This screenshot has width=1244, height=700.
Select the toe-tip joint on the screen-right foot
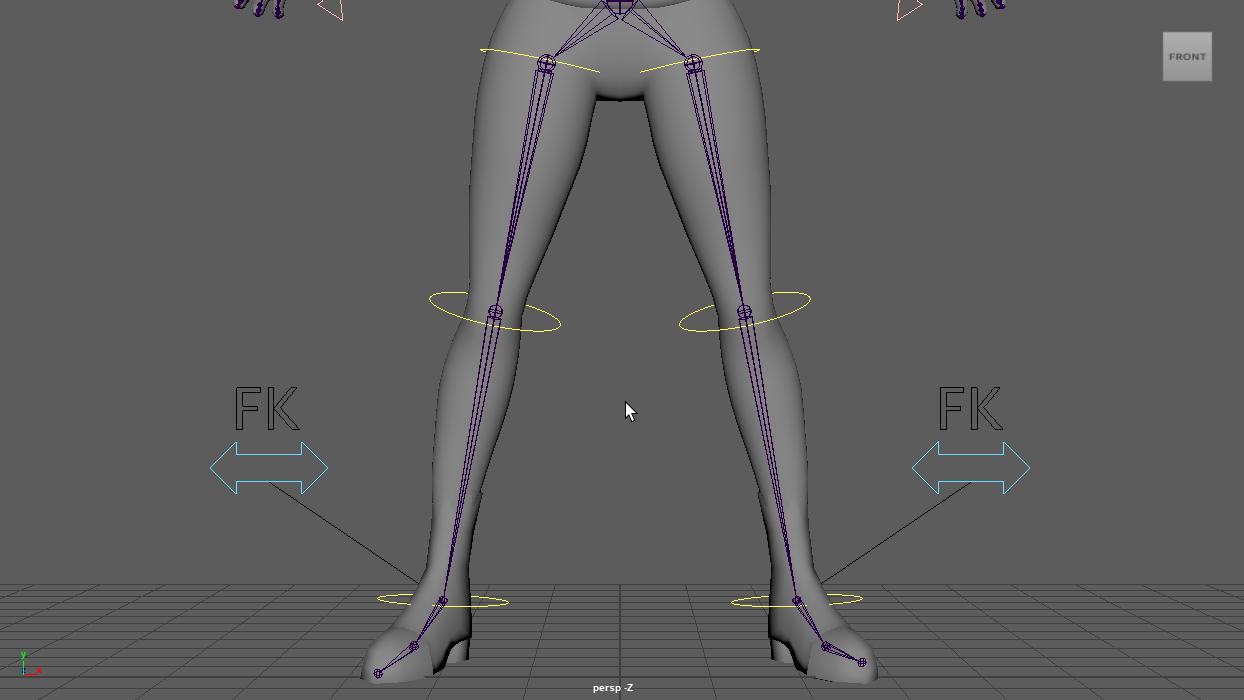coord(862,662)
